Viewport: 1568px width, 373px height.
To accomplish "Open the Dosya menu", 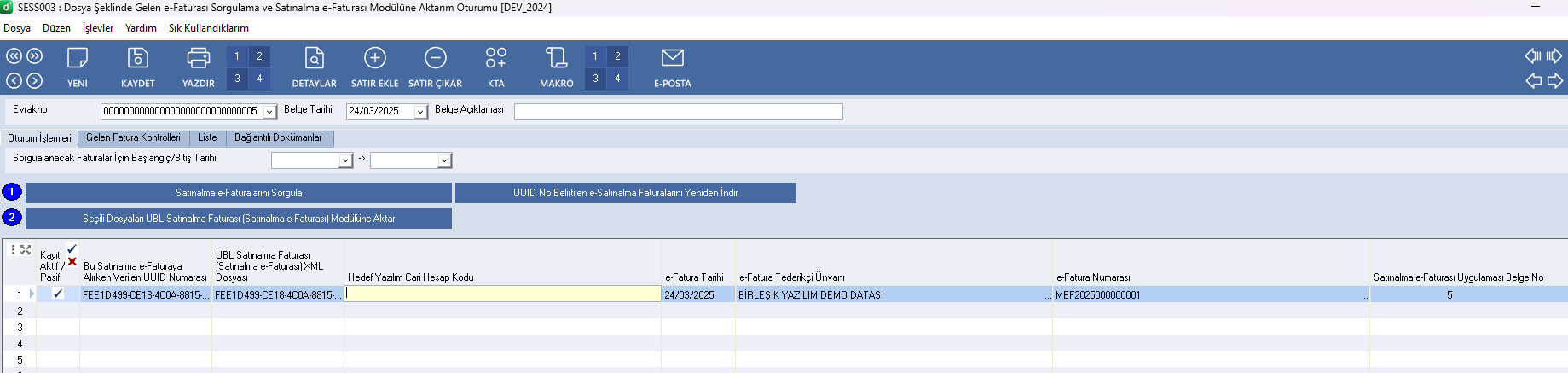I will tap(17, 28).
